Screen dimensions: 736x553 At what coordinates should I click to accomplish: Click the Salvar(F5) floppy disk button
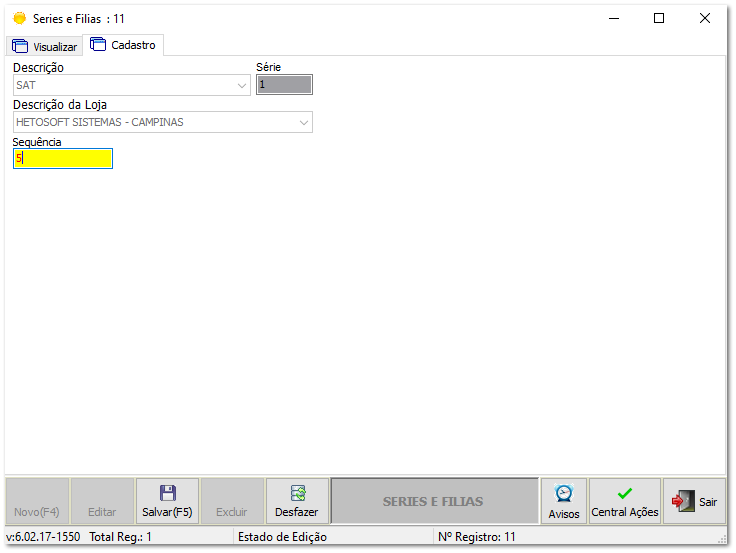coord(167,501)
